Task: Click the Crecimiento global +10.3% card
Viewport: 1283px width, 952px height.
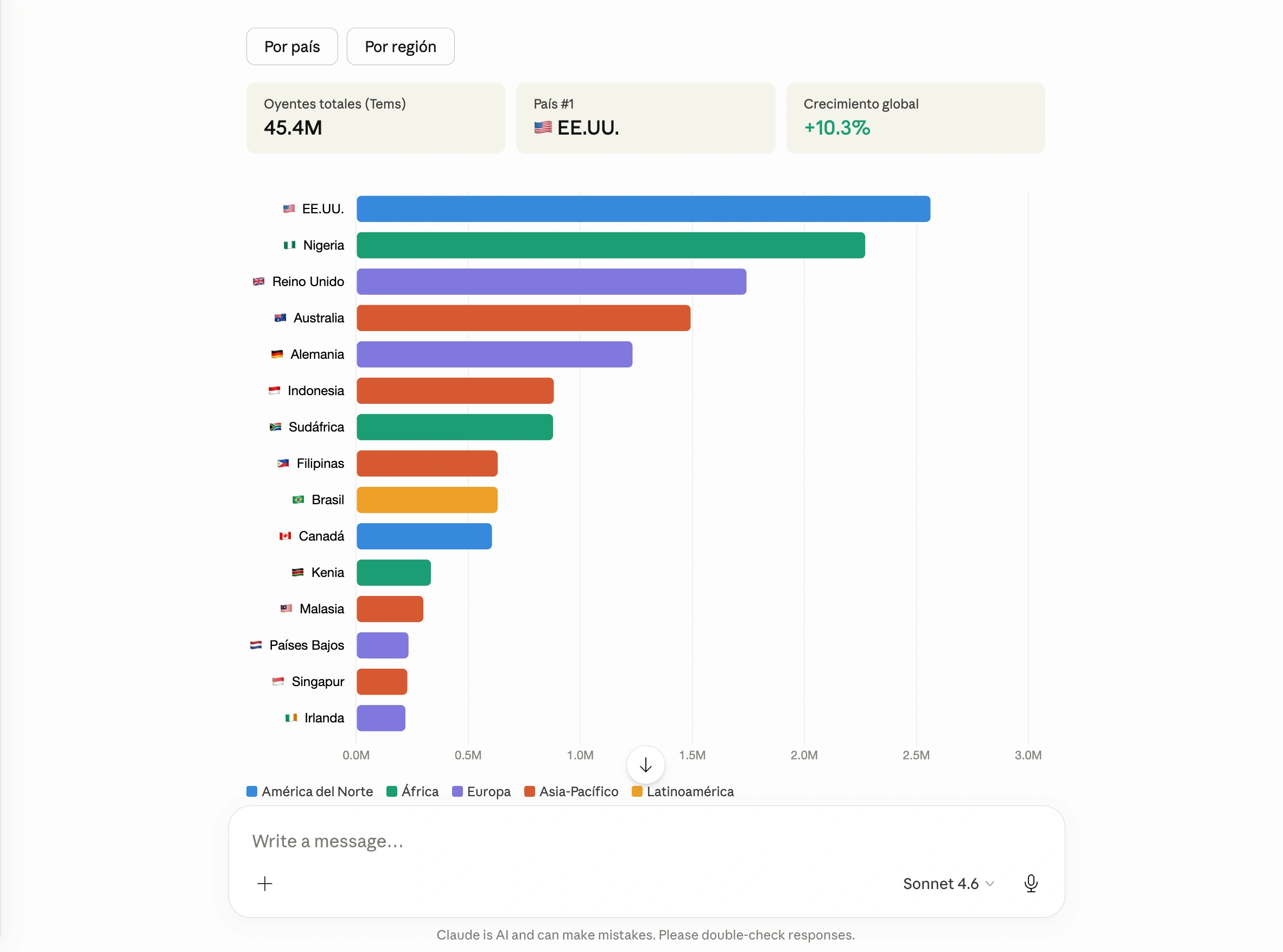Action: coord(915,118)
